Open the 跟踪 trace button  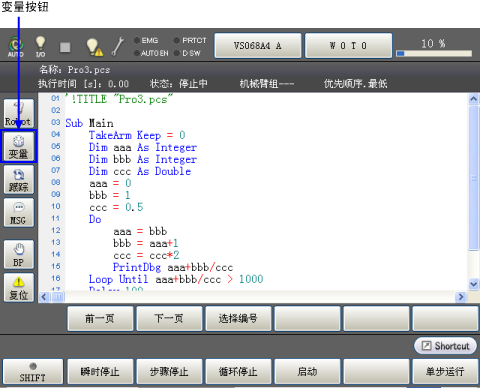[19, 179]
